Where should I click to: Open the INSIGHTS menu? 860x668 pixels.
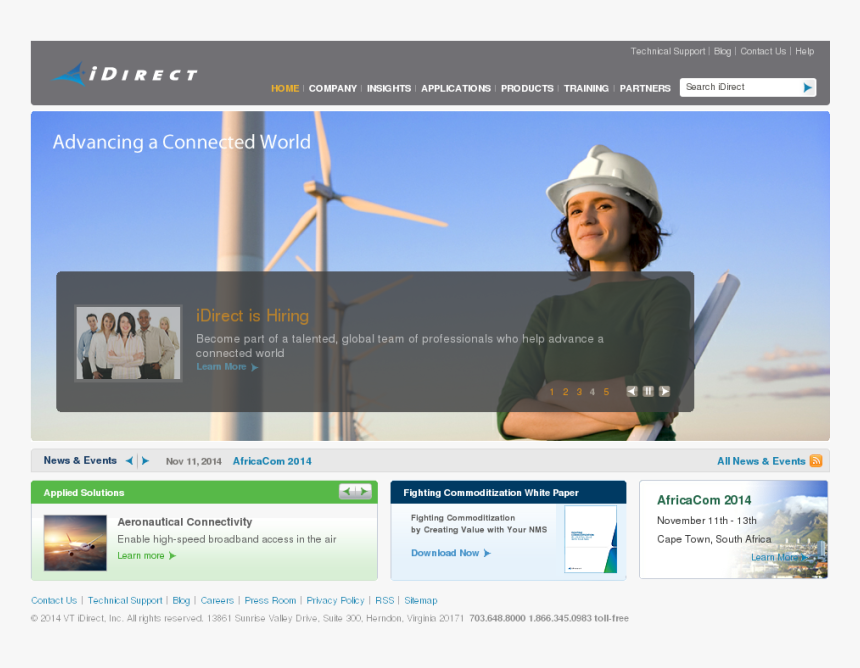point(389,88)
